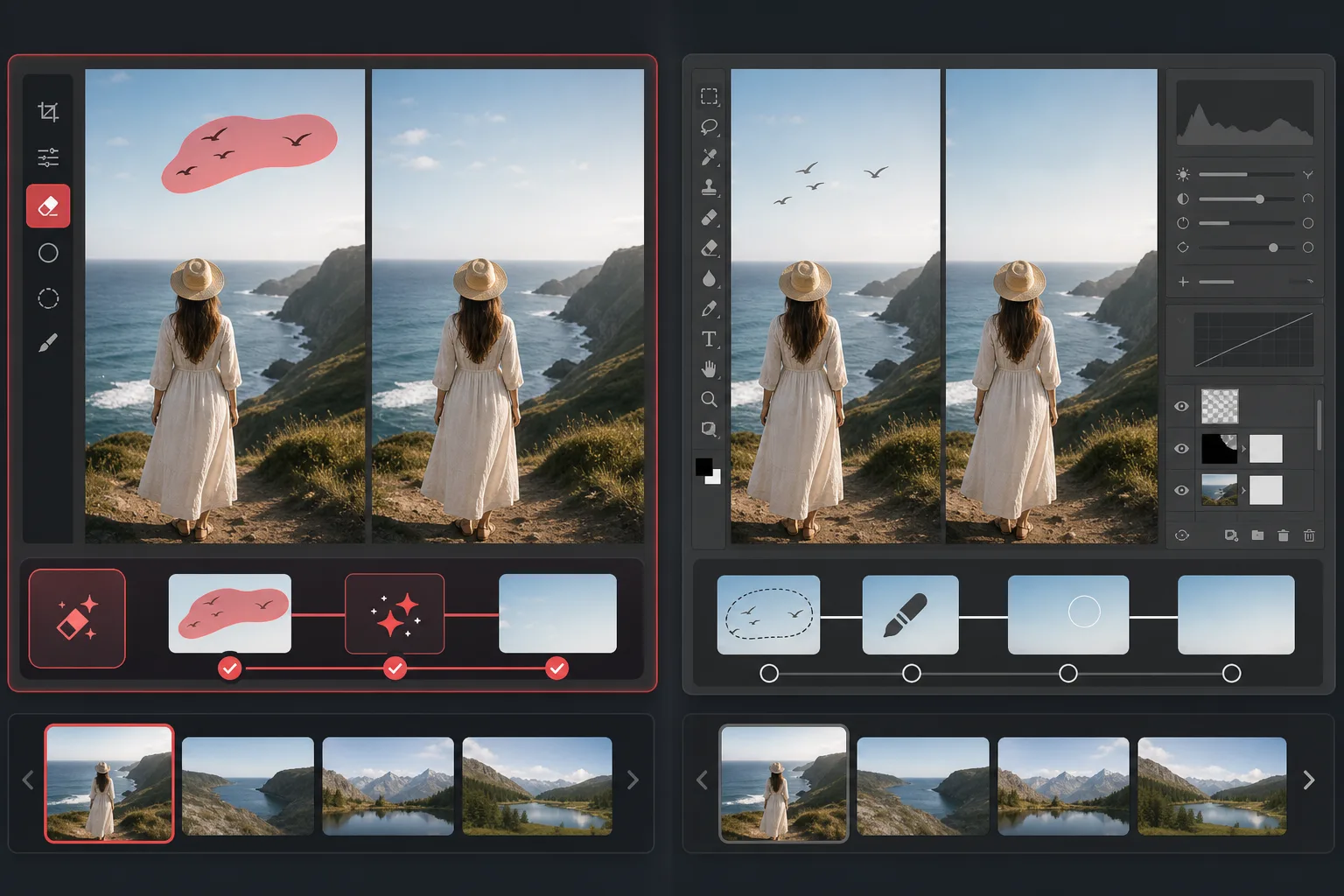Go to previous photos in left filmstrip
The height and width of the screenshot is (896, 1344).
coord(28,780)
